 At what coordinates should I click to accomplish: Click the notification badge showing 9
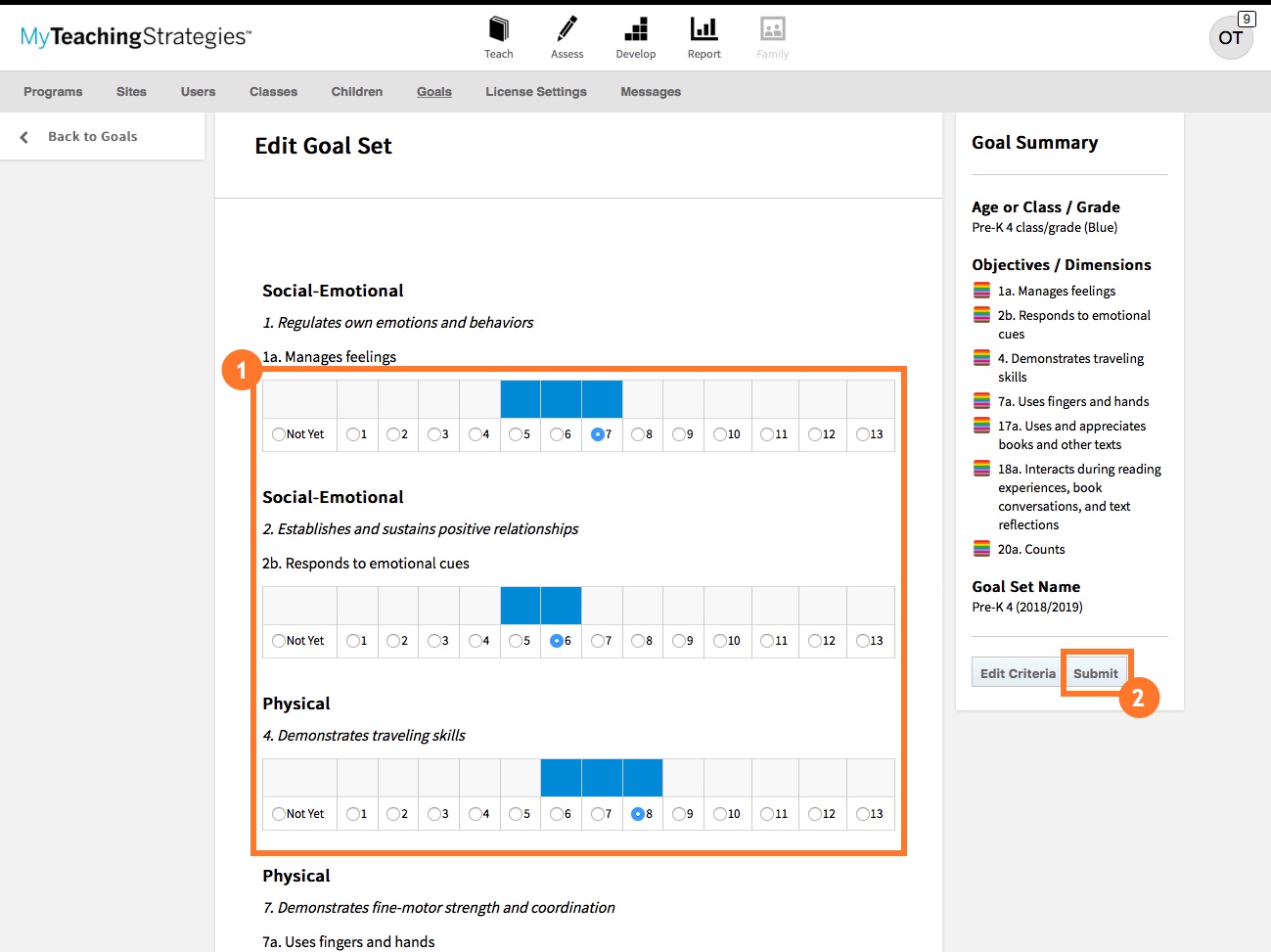[1246, 19]
